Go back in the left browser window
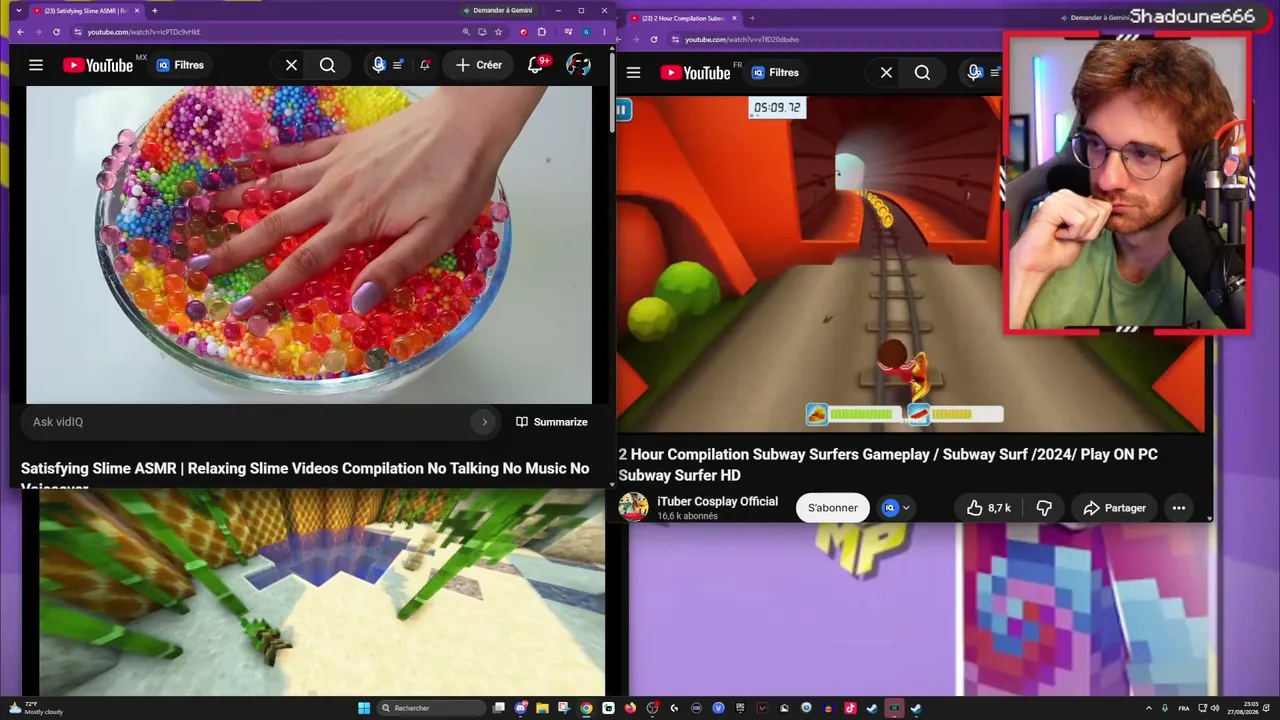 (20, 32)
